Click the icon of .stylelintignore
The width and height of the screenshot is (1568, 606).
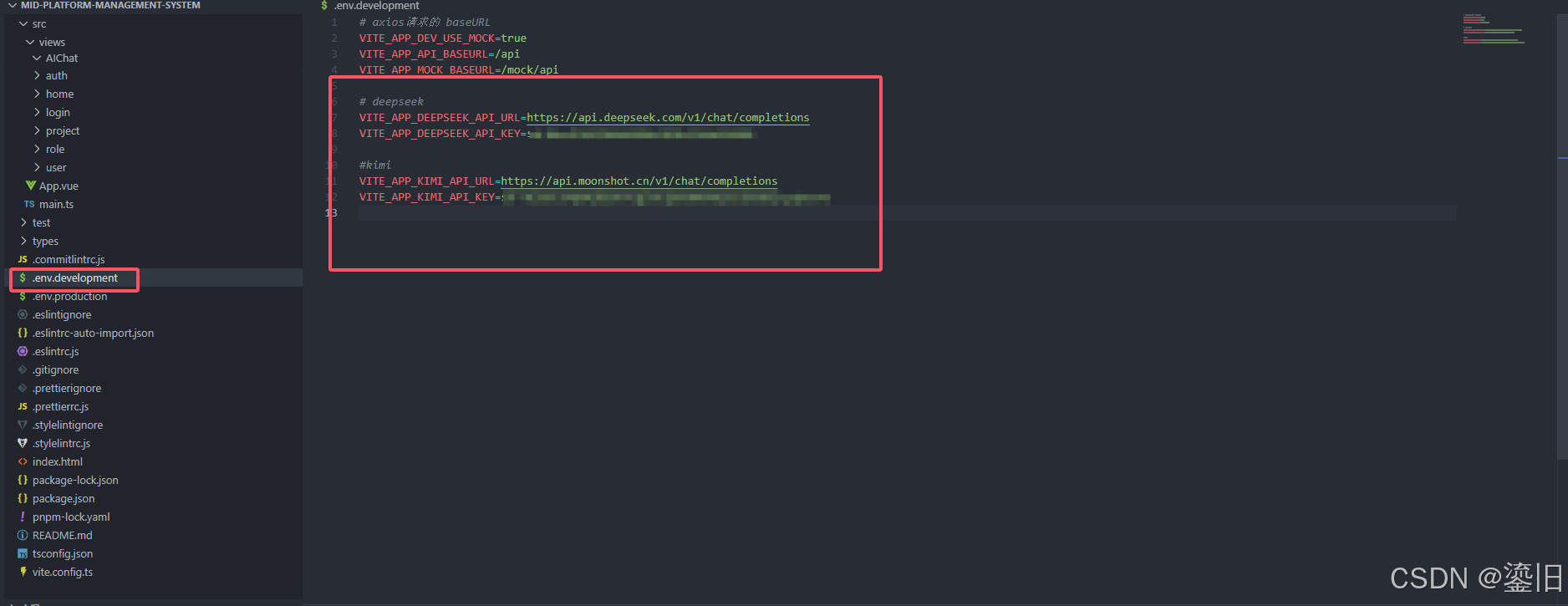(x=23, y=425)
